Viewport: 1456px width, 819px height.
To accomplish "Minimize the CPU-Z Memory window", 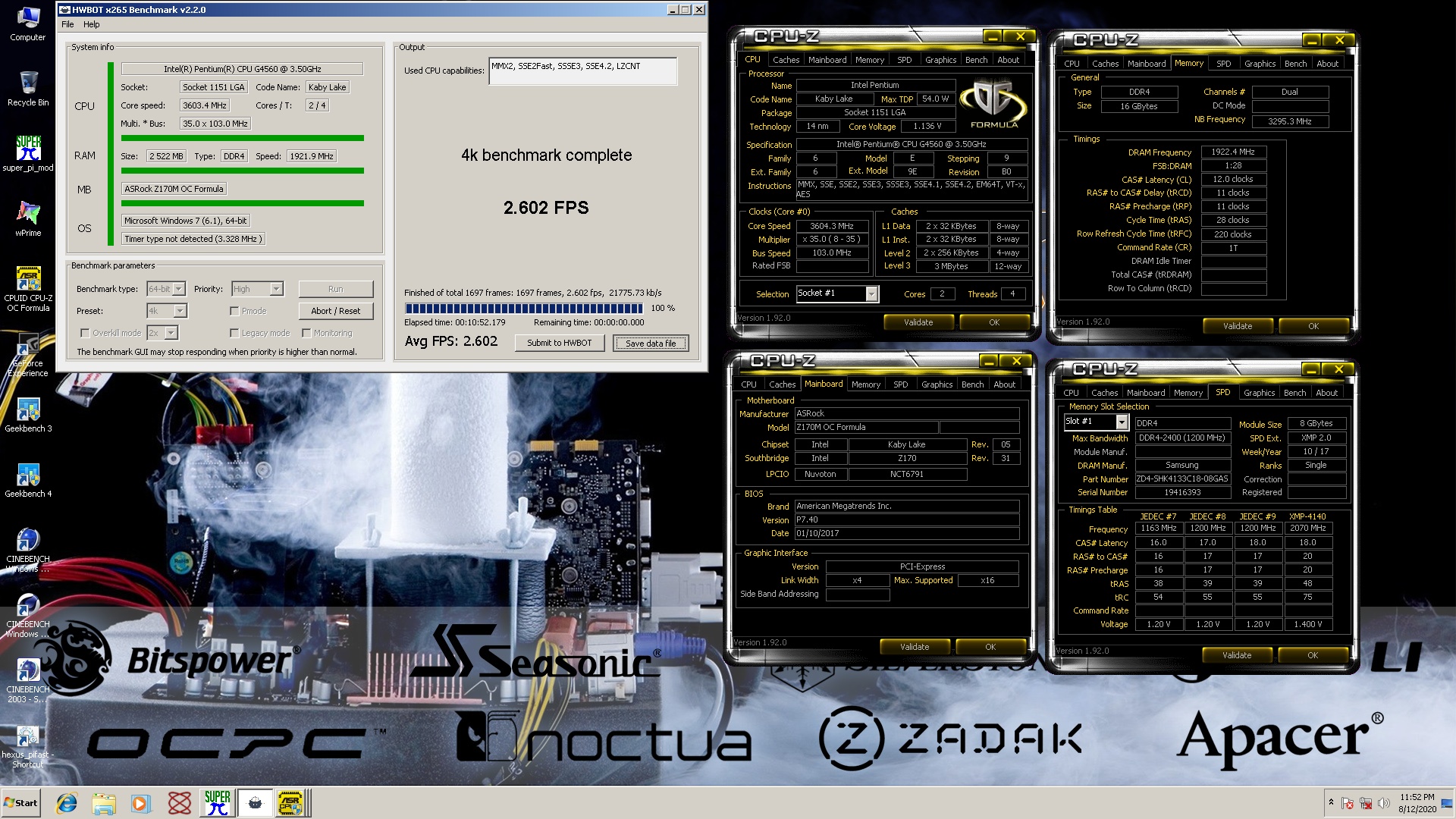I will click(x=1312, y=40).
